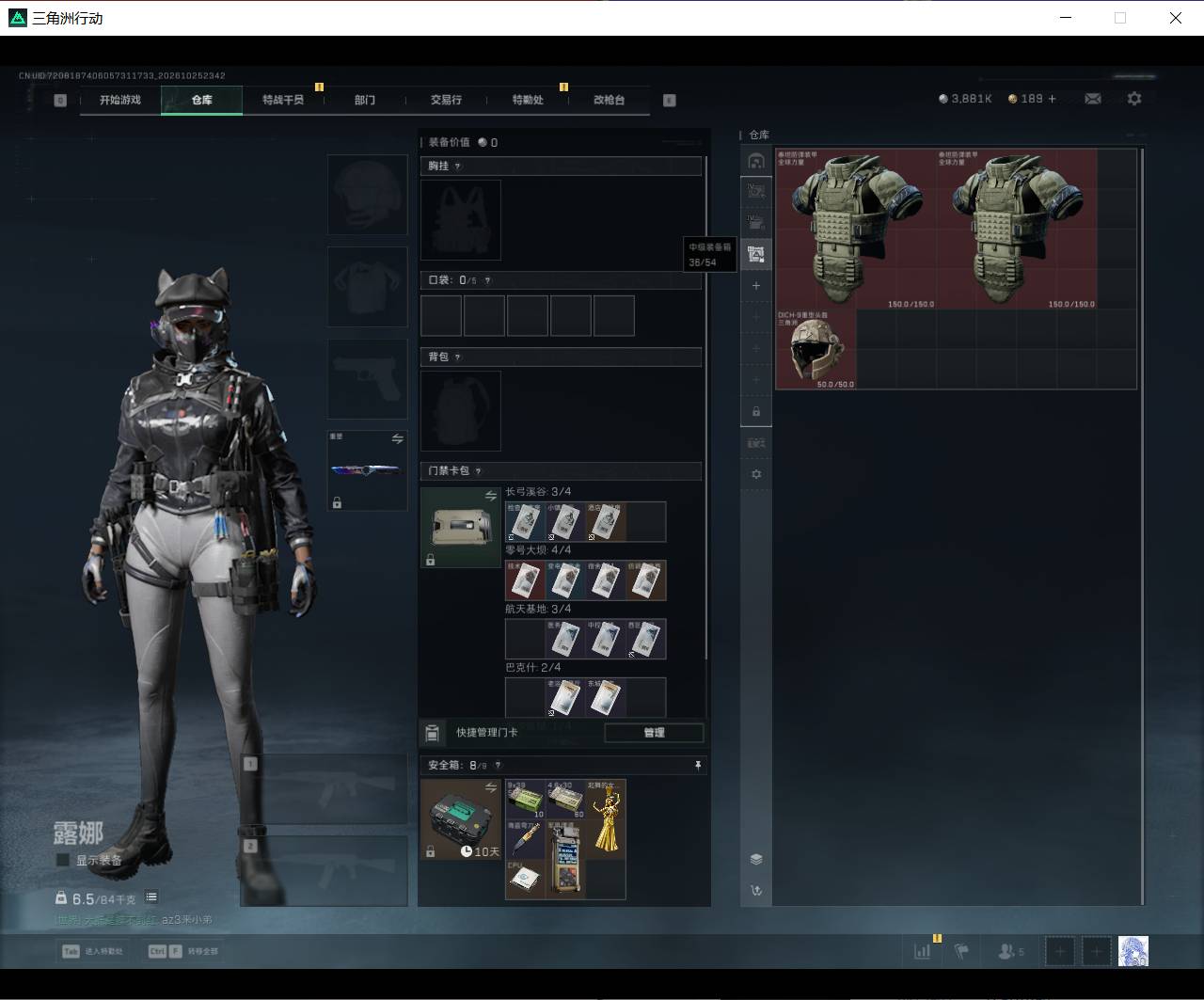Open the 特勤处 tab
1204x1000 pixels.
(528, 100)
